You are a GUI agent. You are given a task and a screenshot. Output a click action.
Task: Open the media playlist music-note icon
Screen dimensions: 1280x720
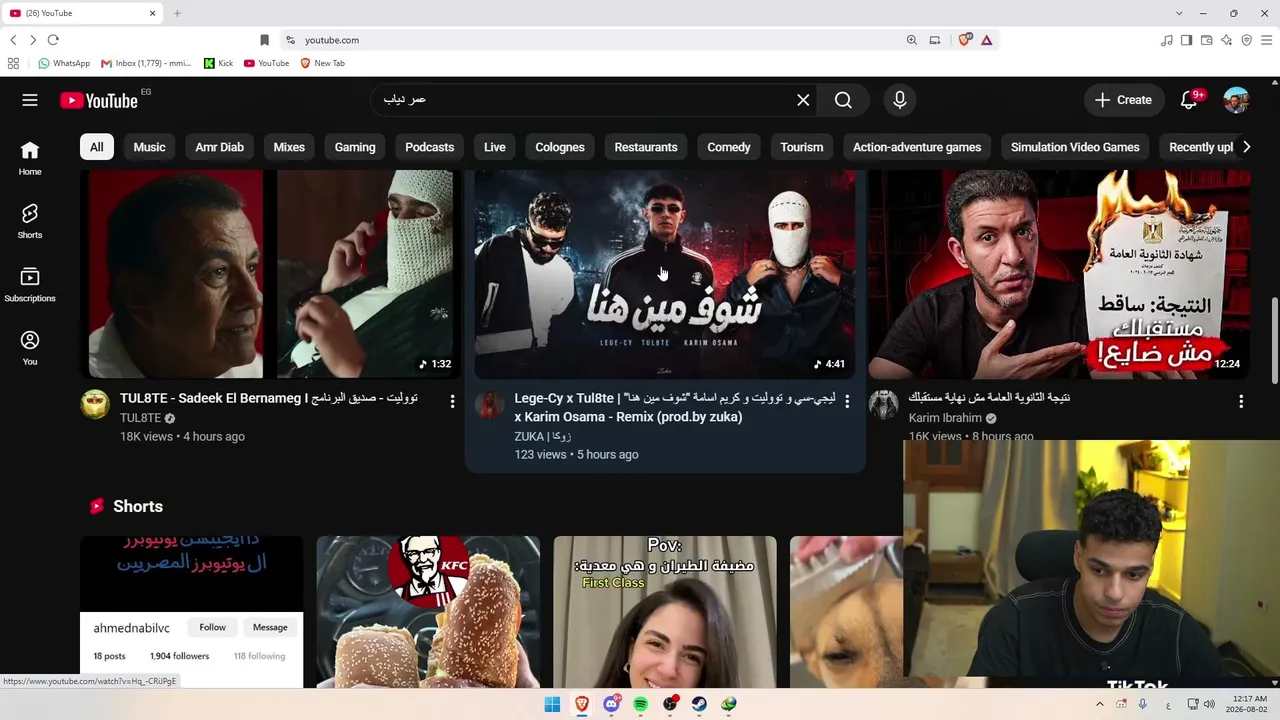click(x=1166, y=40)
